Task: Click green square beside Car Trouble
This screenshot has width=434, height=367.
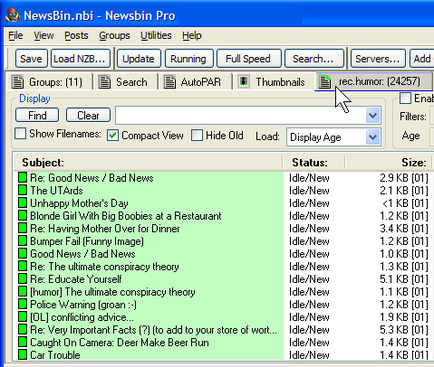Action: pyautogui.click(x=22, y=355)
